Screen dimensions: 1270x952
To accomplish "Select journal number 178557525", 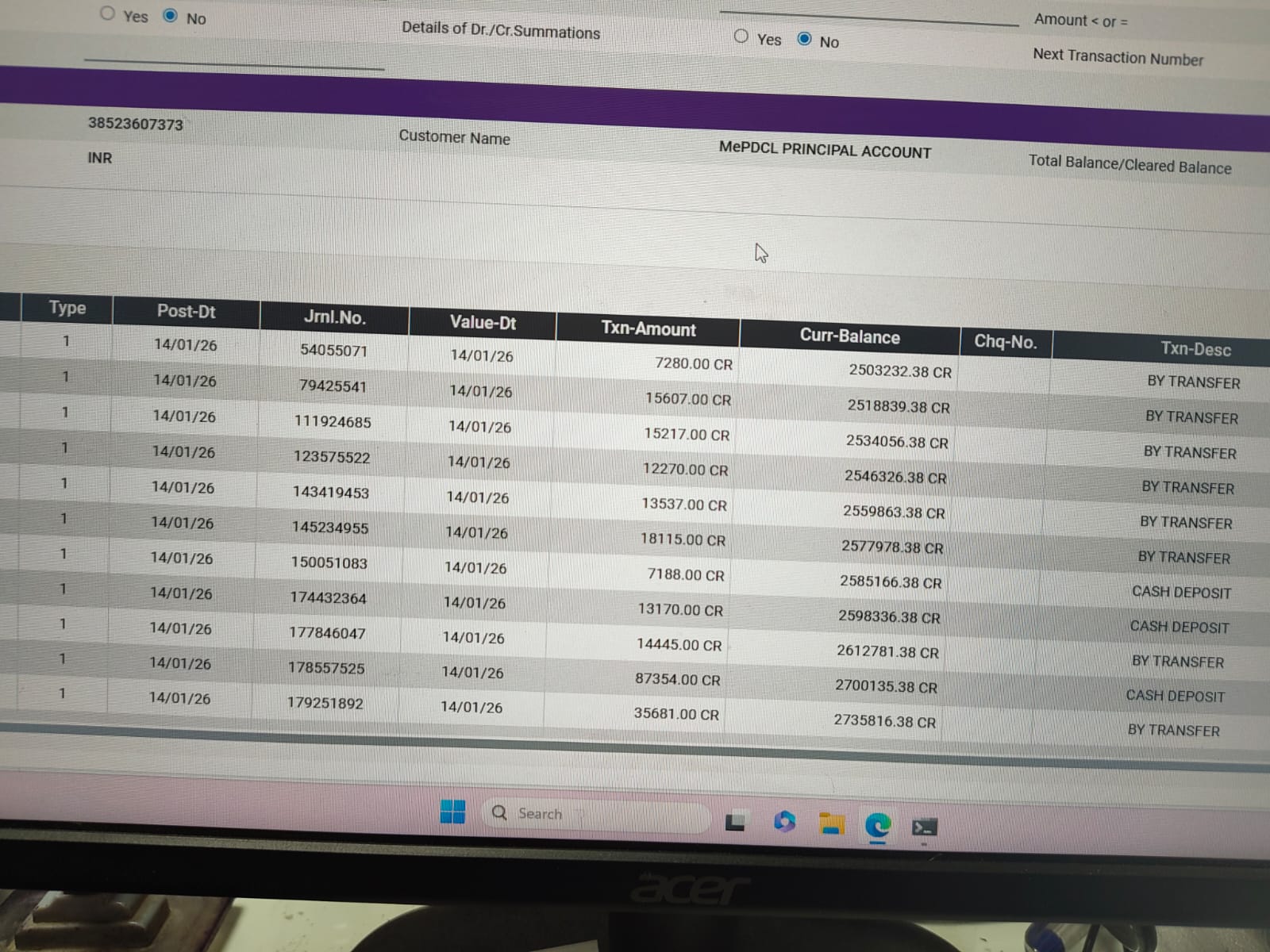I will click(x=326, y=668).
